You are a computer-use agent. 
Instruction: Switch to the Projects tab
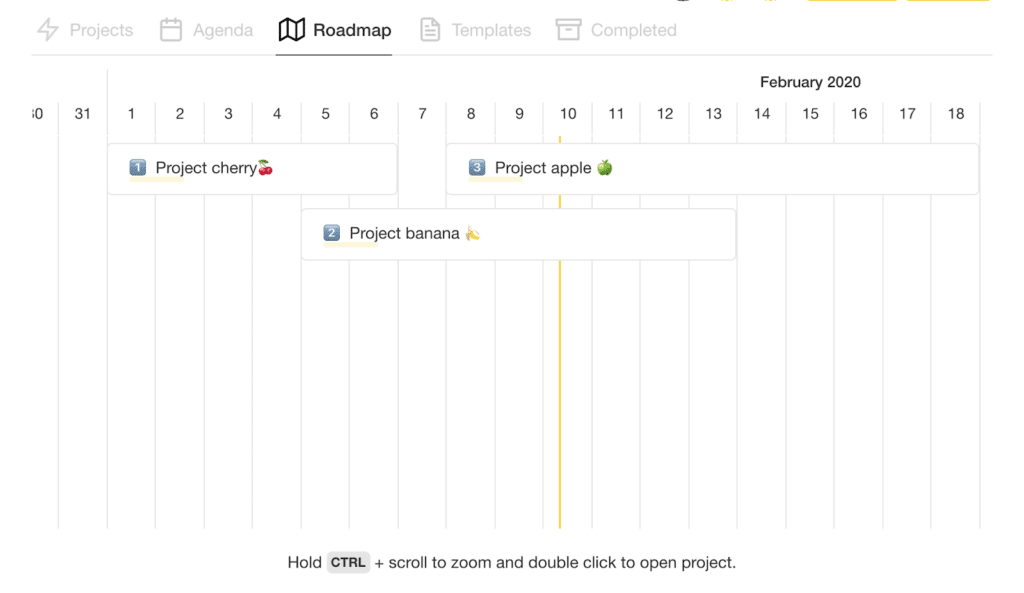pyautogui.click(x=100, y=30)
